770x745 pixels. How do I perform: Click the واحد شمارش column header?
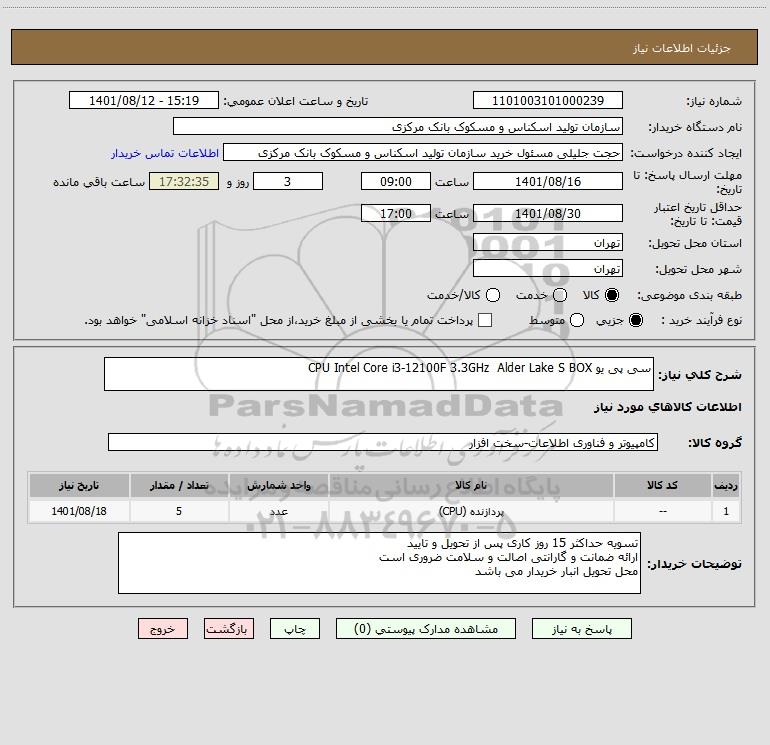(278, 485)
